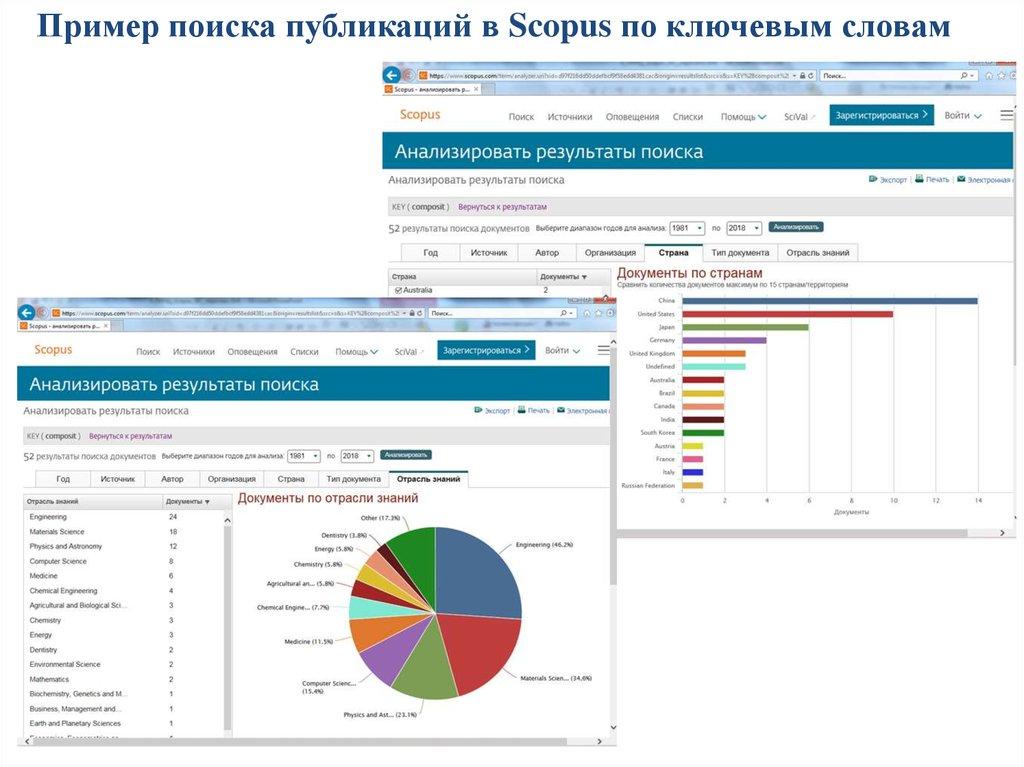The width and height of the screenshot is (1024, 767).
Task: Toggle the Australia checkbox in the country table
Action: tap(398, 290)
